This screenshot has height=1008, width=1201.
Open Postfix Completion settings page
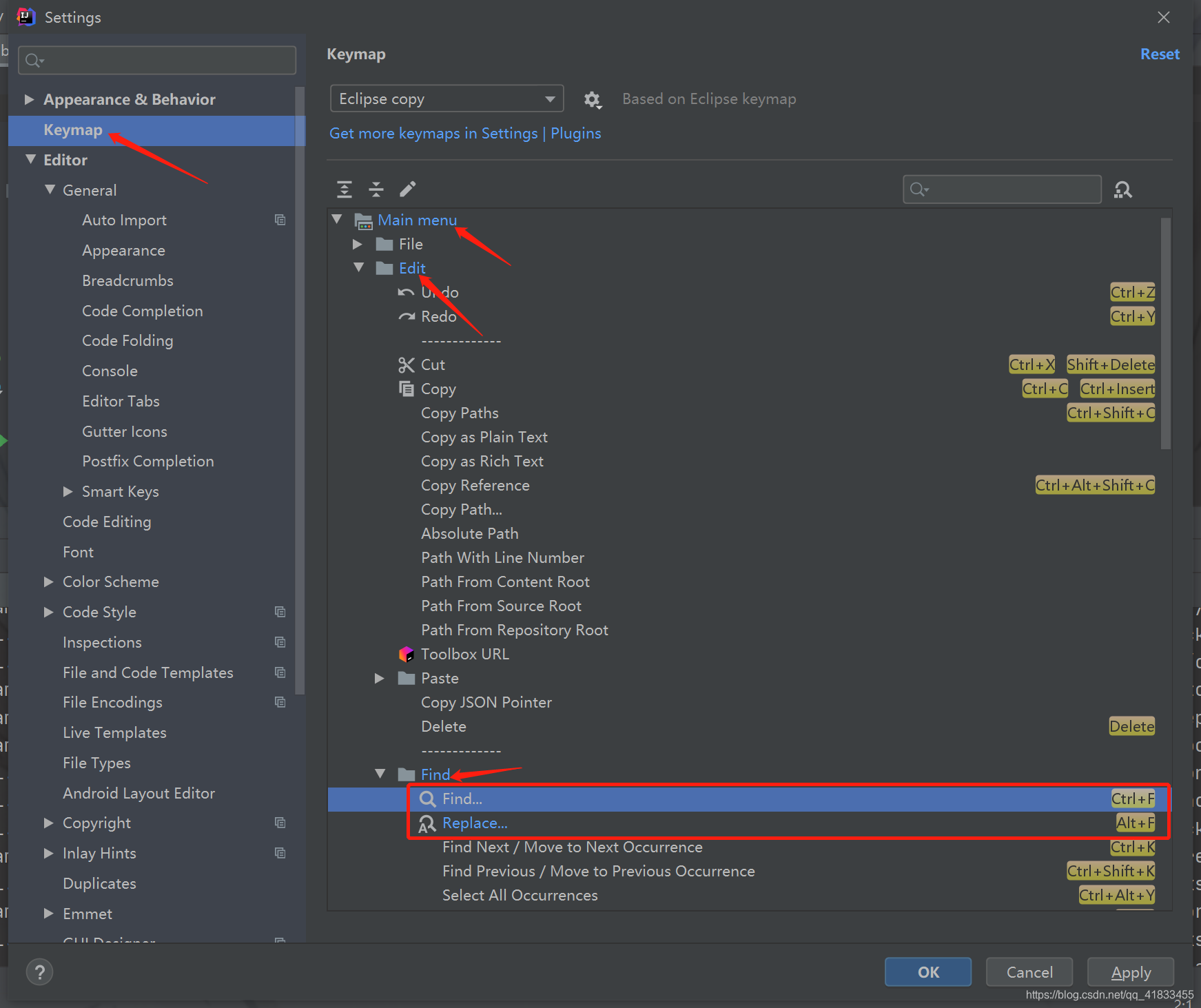click(148, 461)
